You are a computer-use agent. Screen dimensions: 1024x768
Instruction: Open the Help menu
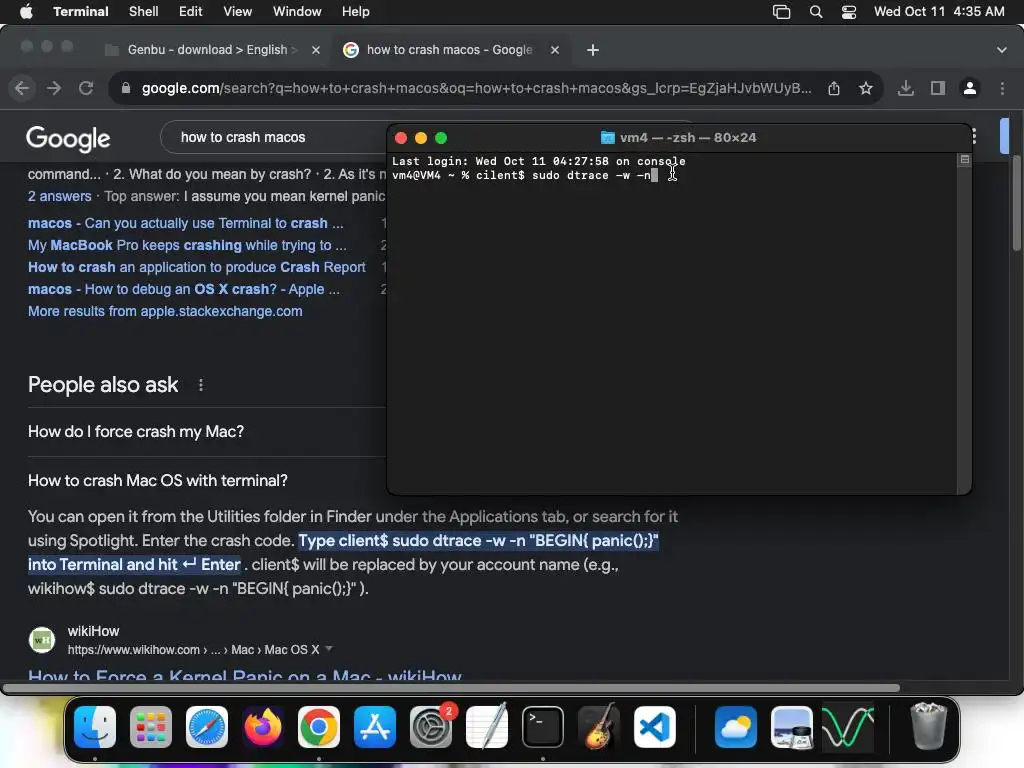click(x=356, y=12)
